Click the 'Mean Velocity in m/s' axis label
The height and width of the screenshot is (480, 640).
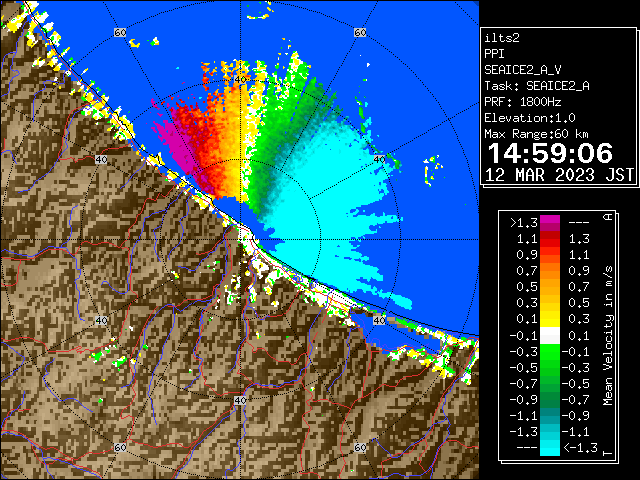pyautogui.click(x=608, y=336)
